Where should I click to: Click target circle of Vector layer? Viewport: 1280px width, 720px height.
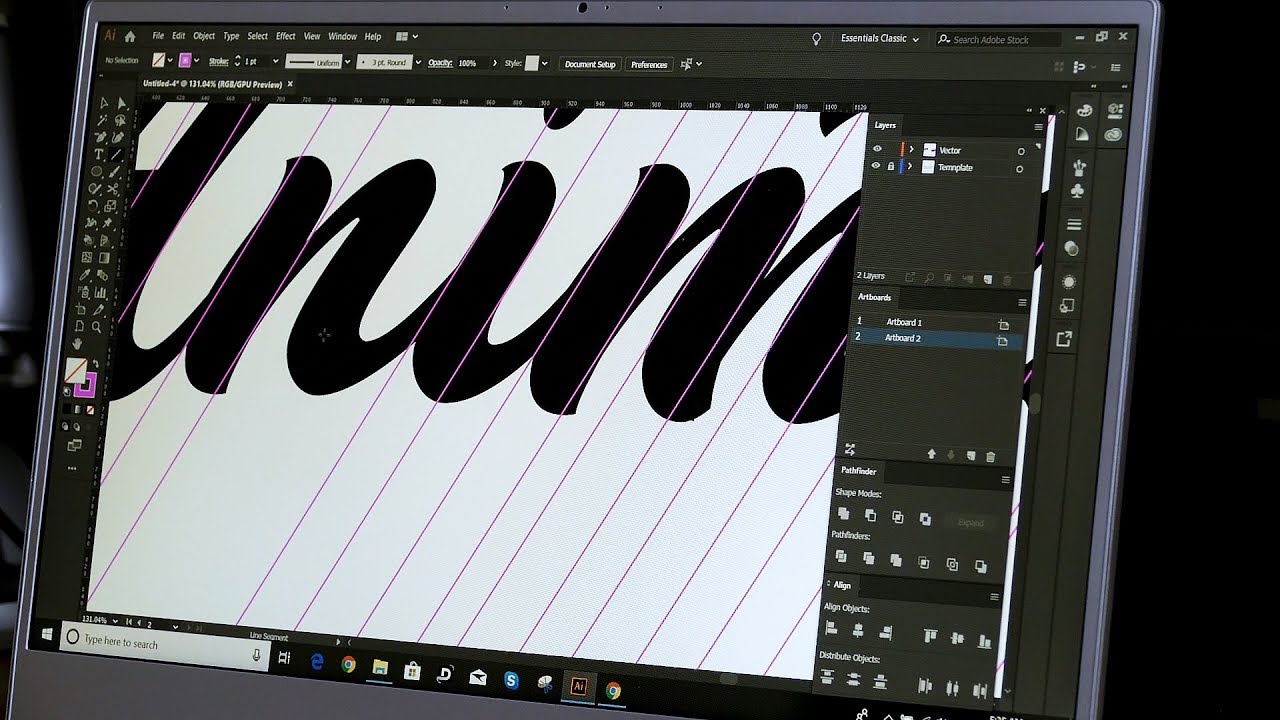(x=1021, y=152)
